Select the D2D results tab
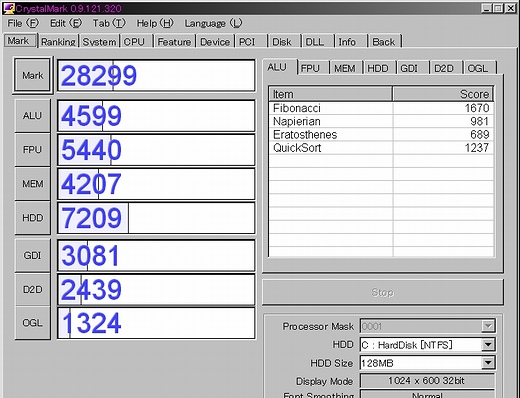The image size is (520, 398). (x=447, y=68)
